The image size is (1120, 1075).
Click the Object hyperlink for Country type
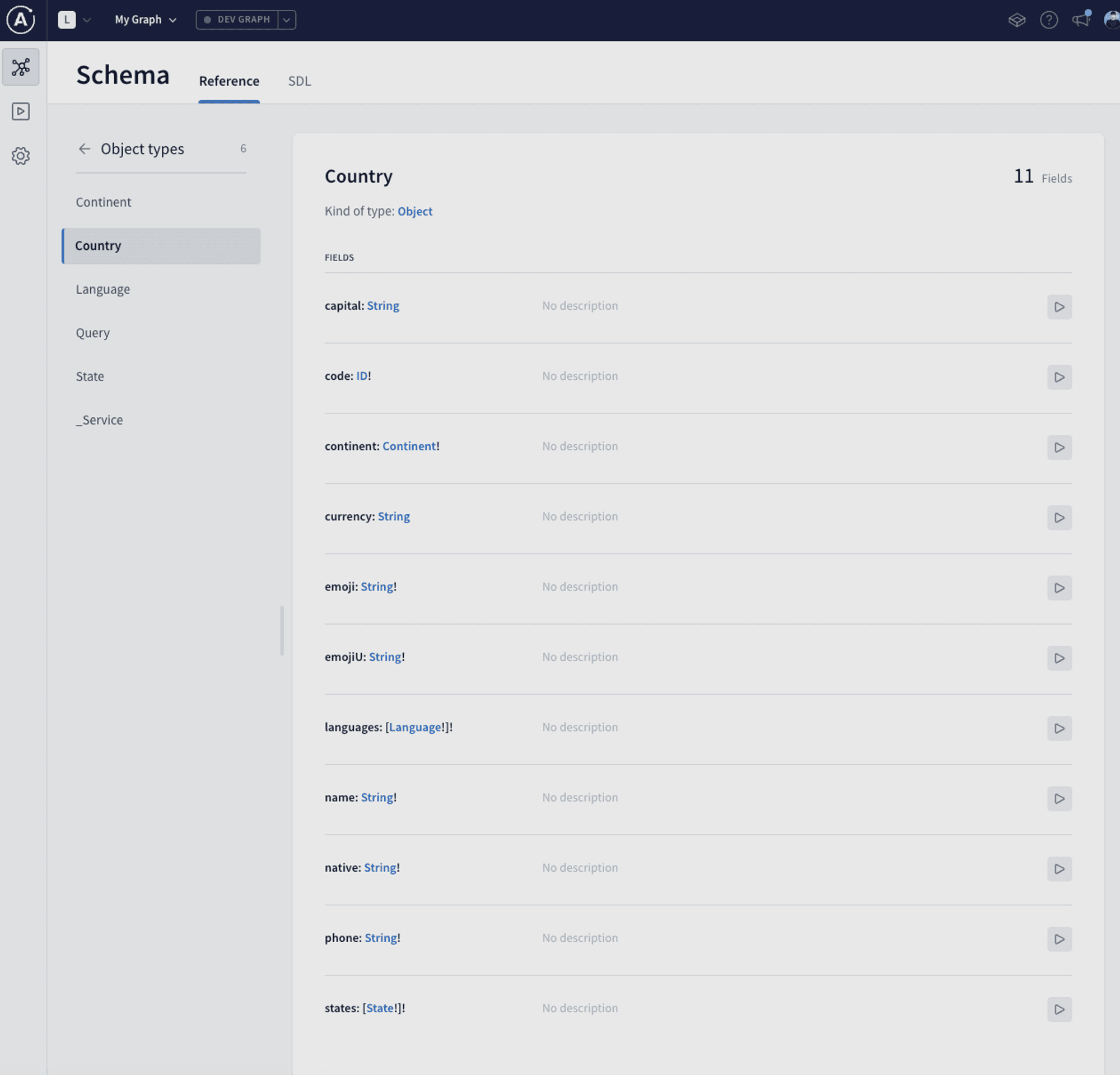(x=414, y=211)
